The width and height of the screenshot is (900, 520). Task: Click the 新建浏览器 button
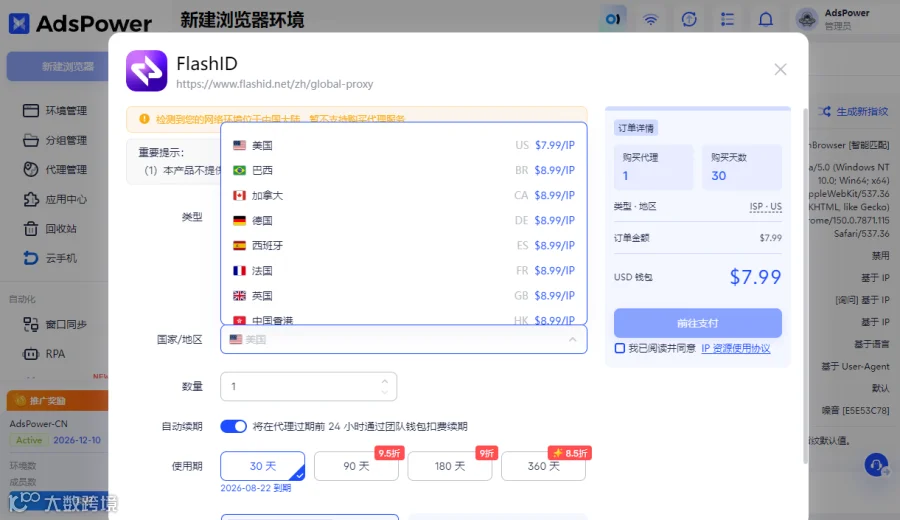pyautogui.click(x=58, y=67)
